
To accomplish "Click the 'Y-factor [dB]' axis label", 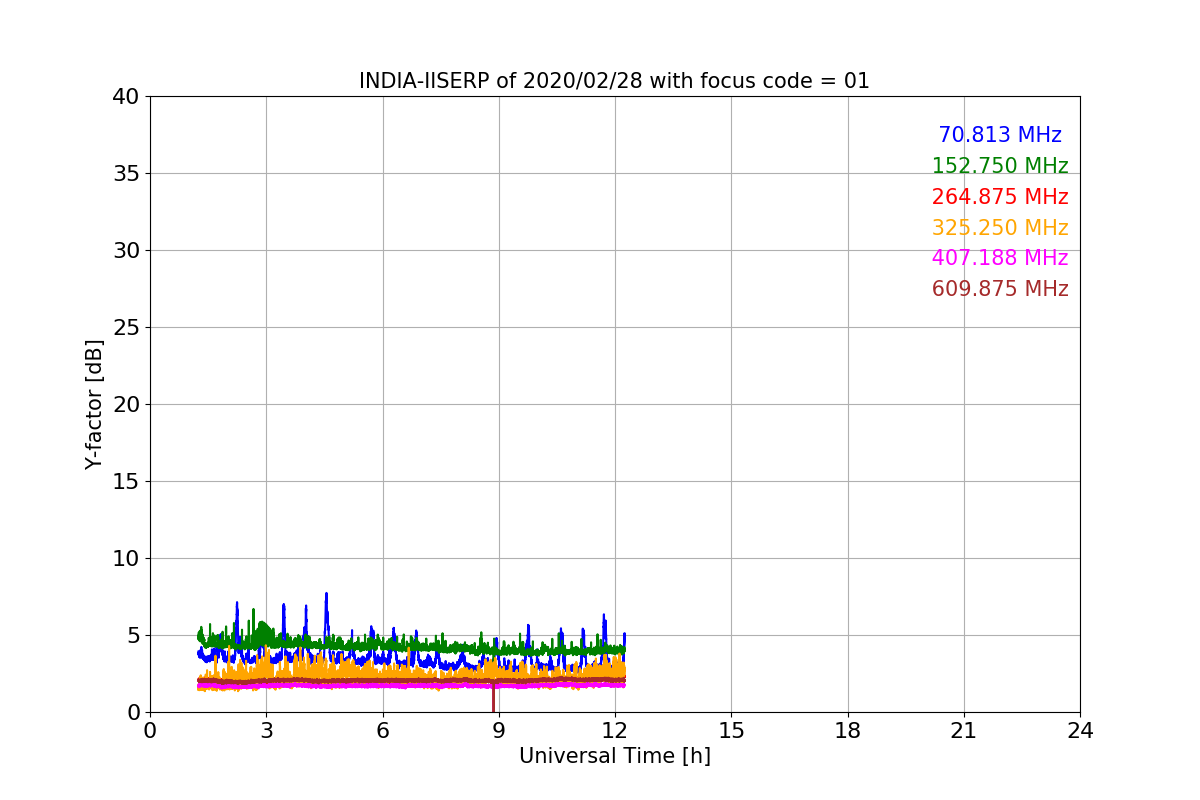I will (94, 404).
